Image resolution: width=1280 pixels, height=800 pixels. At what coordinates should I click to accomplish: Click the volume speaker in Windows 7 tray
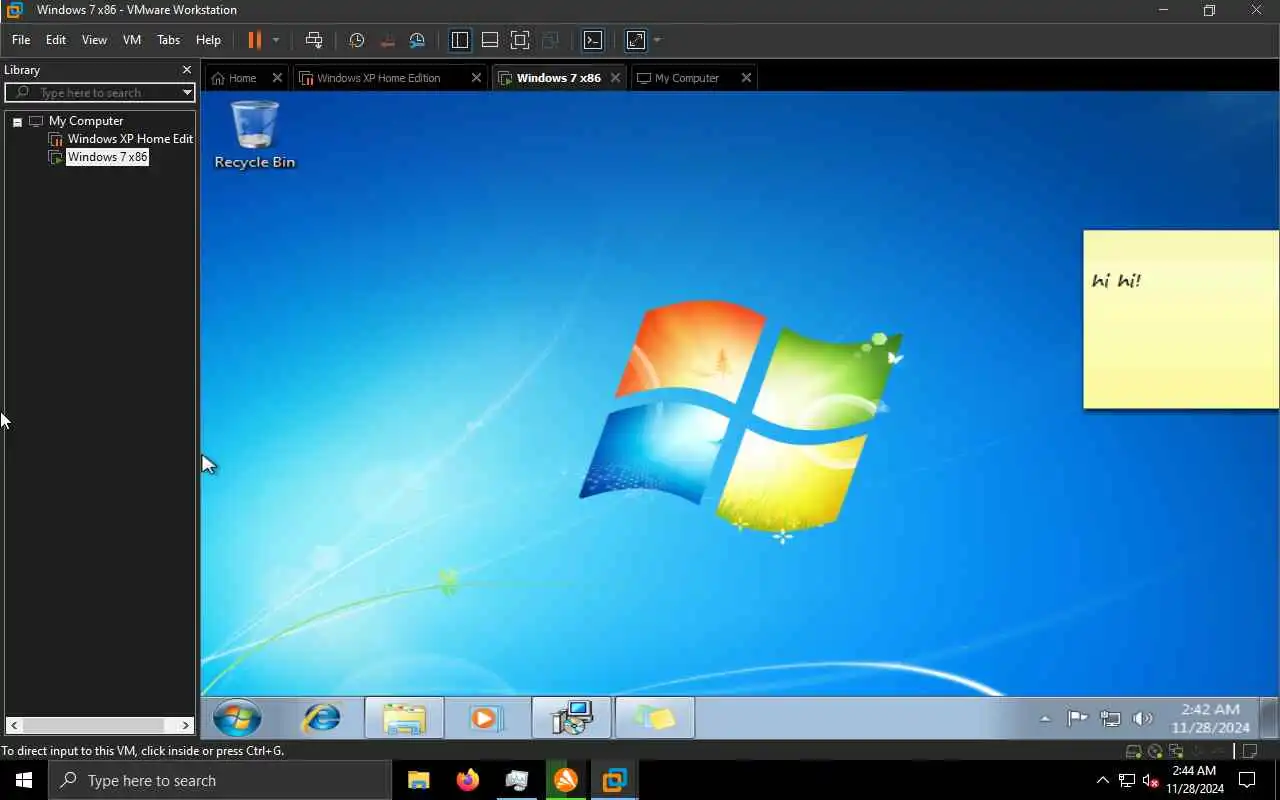1143,718
